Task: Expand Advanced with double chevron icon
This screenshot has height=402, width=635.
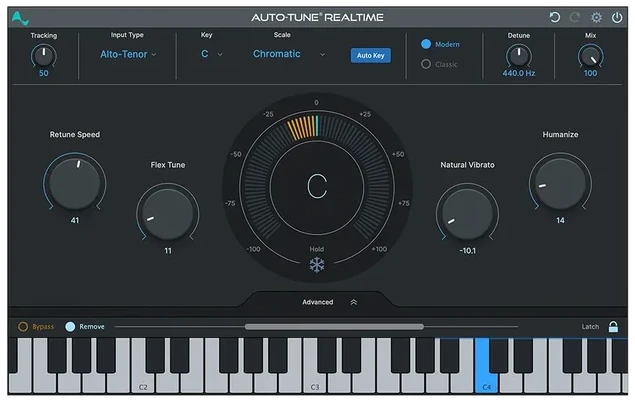Action: [354, 302]
